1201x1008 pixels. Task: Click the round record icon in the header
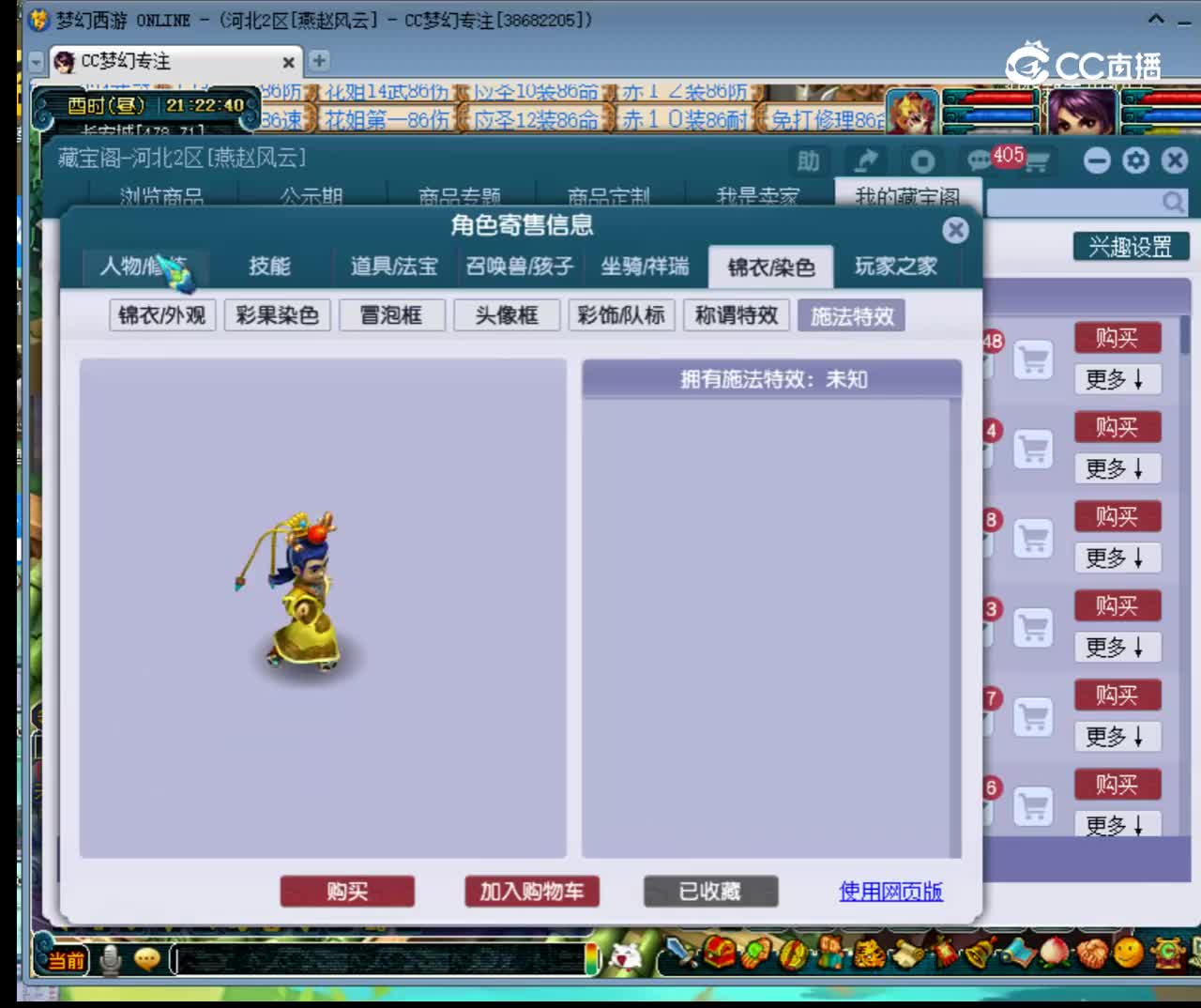pyautogui.click(x=922, y=161)
